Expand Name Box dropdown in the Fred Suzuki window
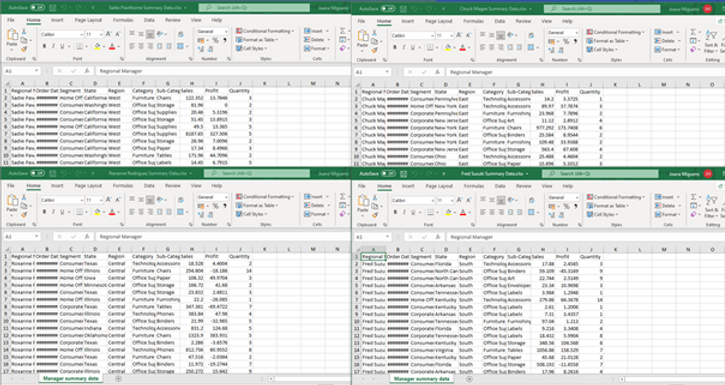 click(x=387, y=237)
